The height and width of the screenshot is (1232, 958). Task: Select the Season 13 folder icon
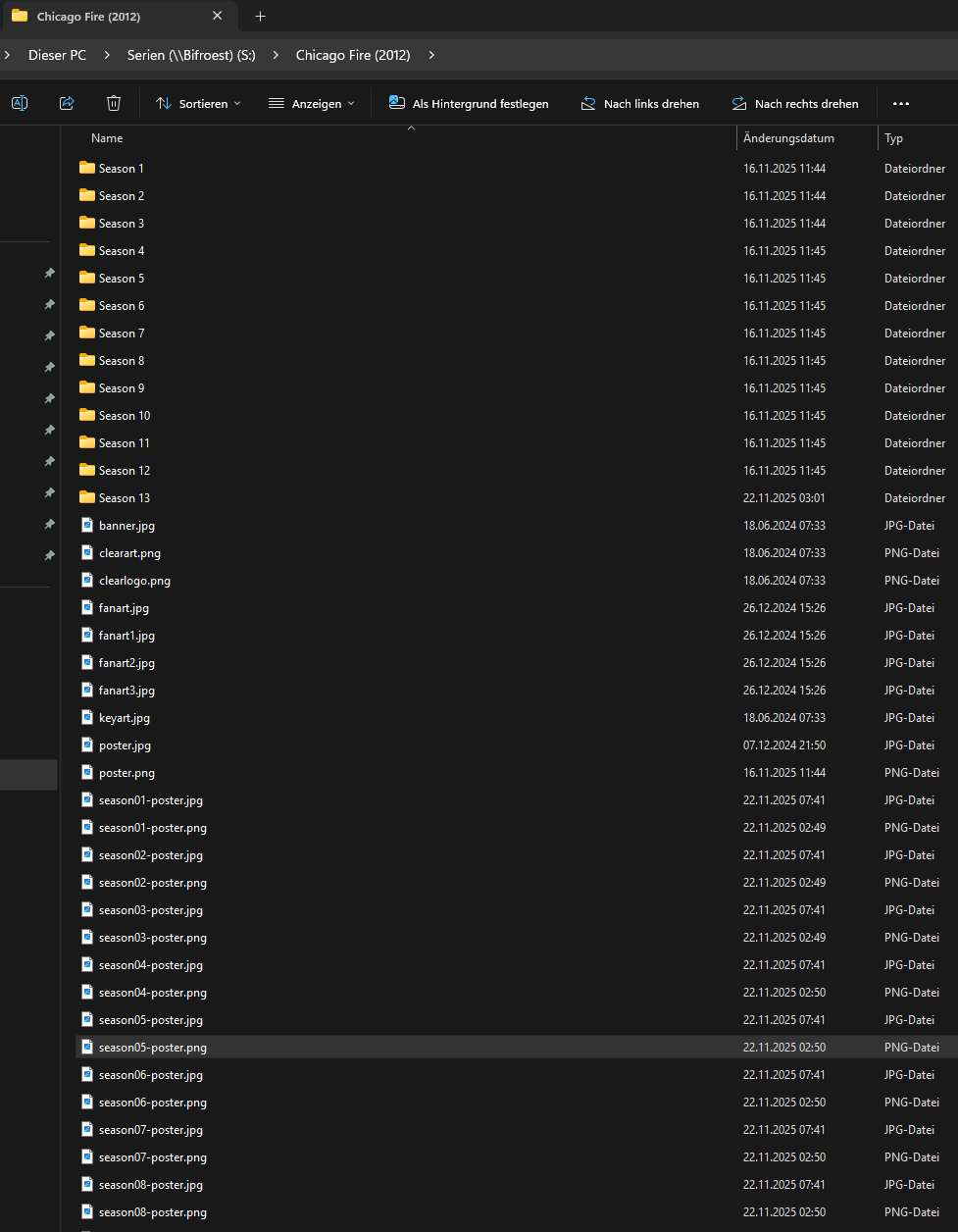pyautogui.click(x=87, y=497)
